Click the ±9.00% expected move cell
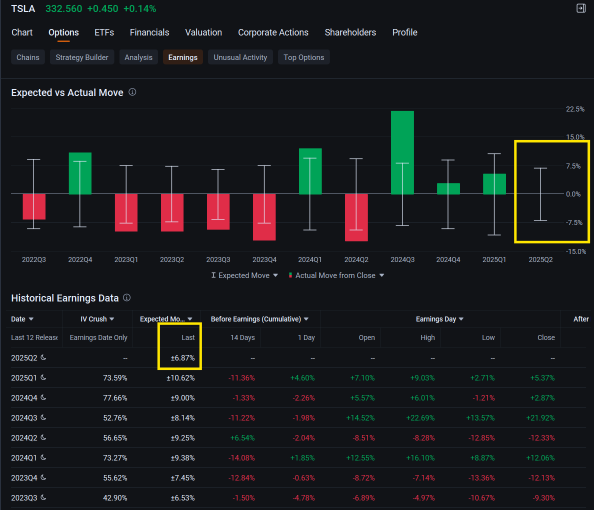The width and height of the screenshot is (594, 510). (183, 398)
